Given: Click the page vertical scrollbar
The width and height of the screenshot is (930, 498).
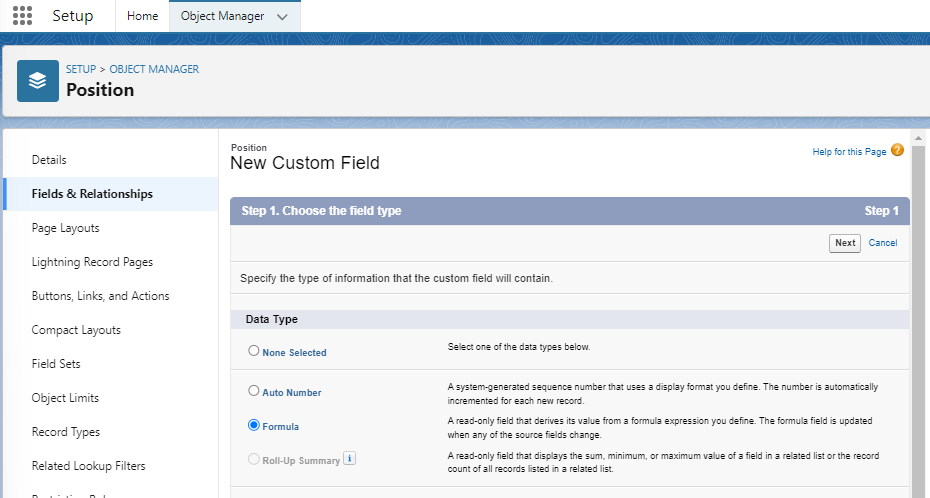Looking at the screenshot, I should point(920,320).
